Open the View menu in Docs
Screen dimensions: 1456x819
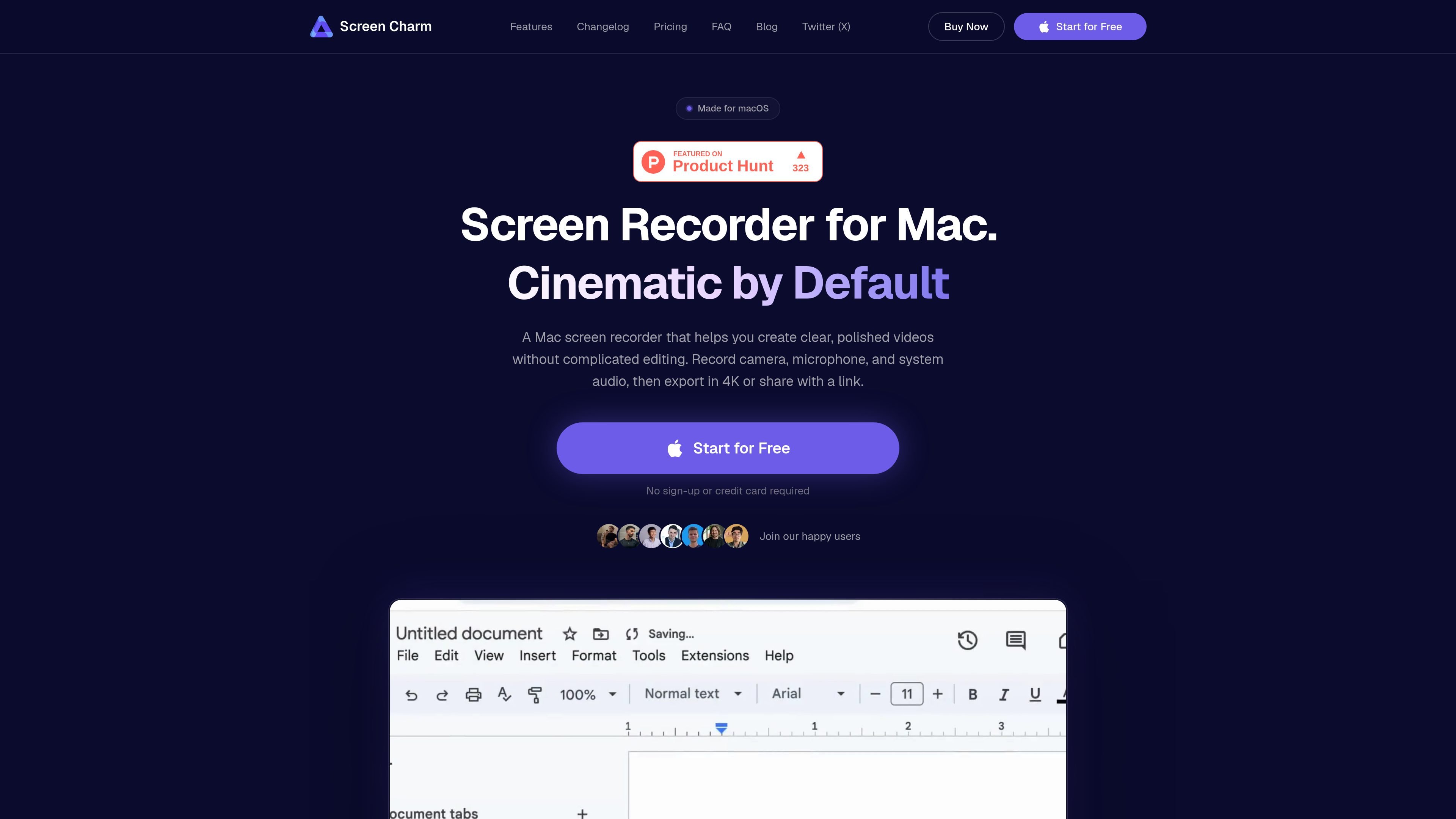click(x=488, y=655)
